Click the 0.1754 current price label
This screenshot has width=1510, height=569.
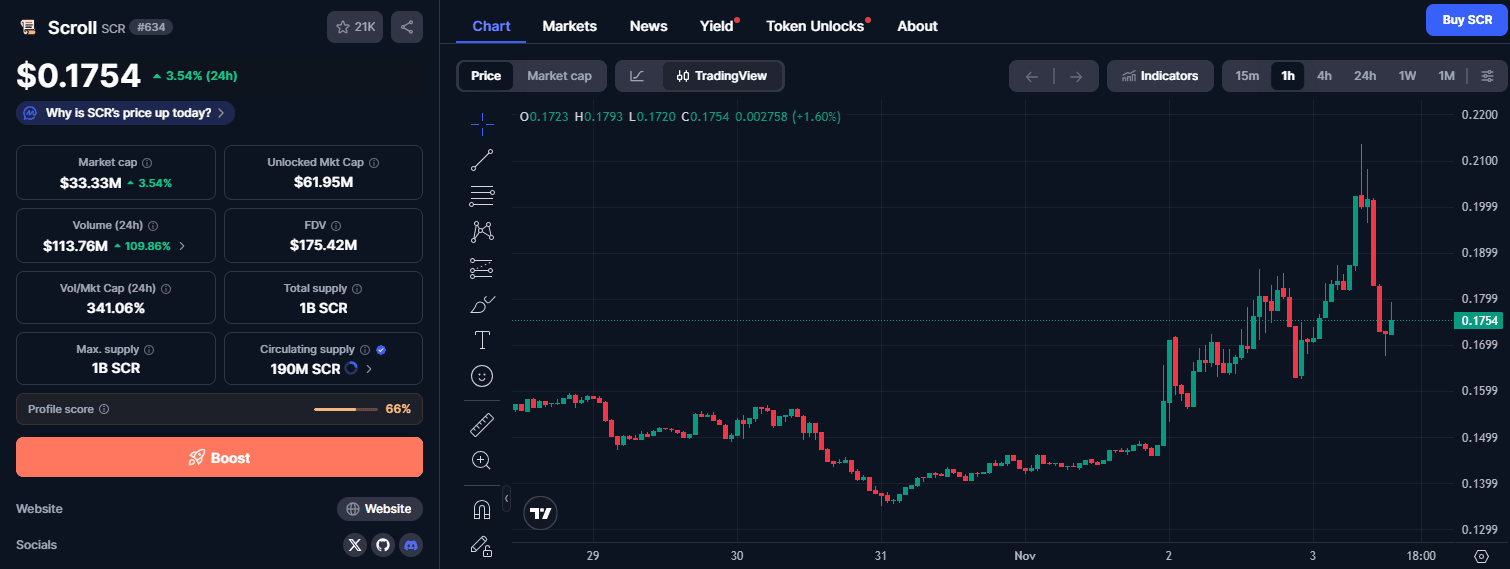coord(1479,321)
